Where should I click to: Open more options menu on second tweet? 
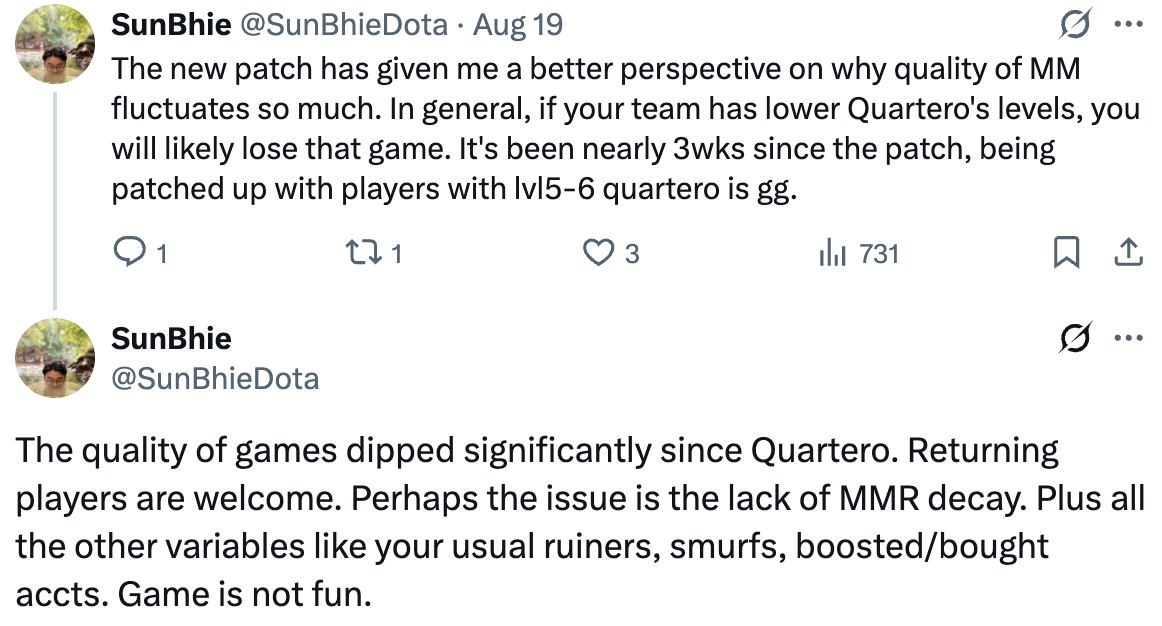1129,338
